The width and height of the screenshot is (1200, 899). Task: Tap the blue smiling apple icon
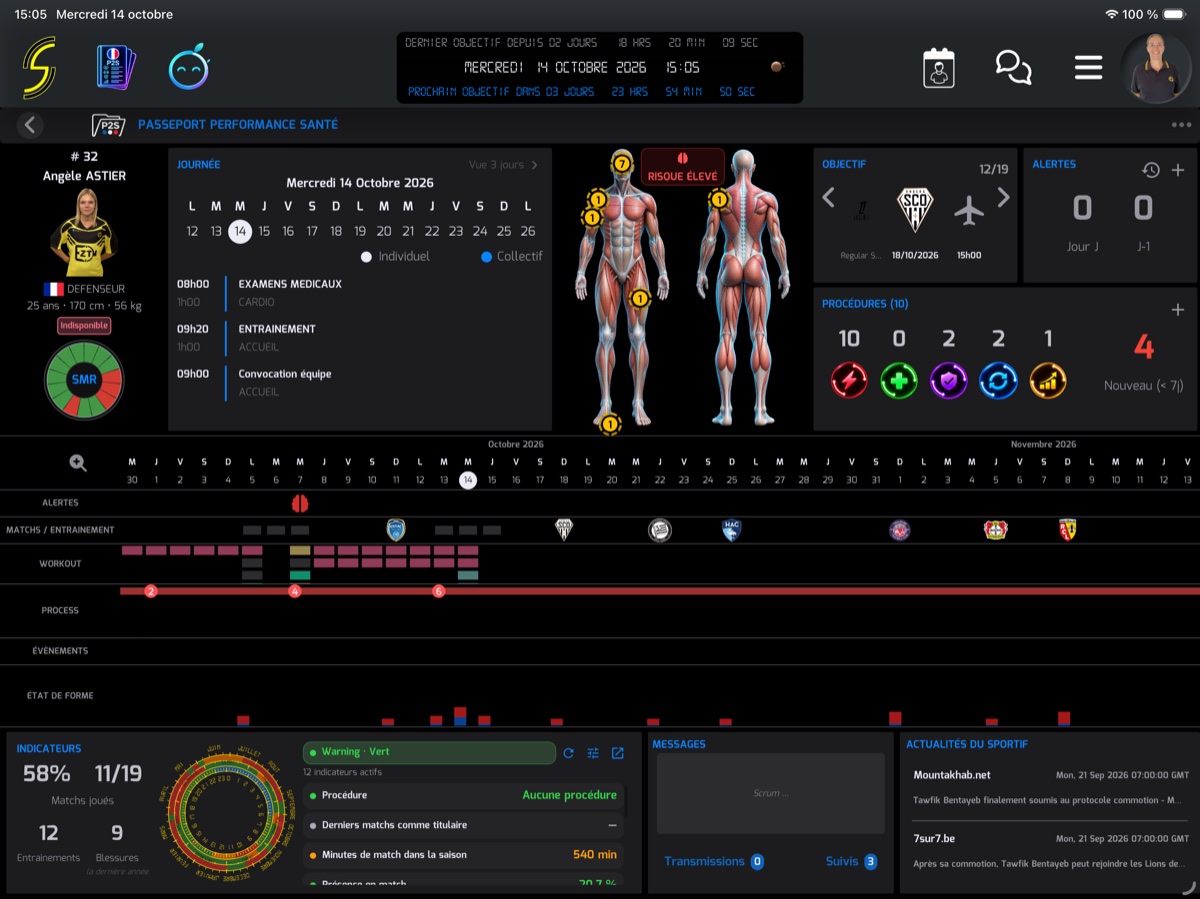tap(188, 68)
